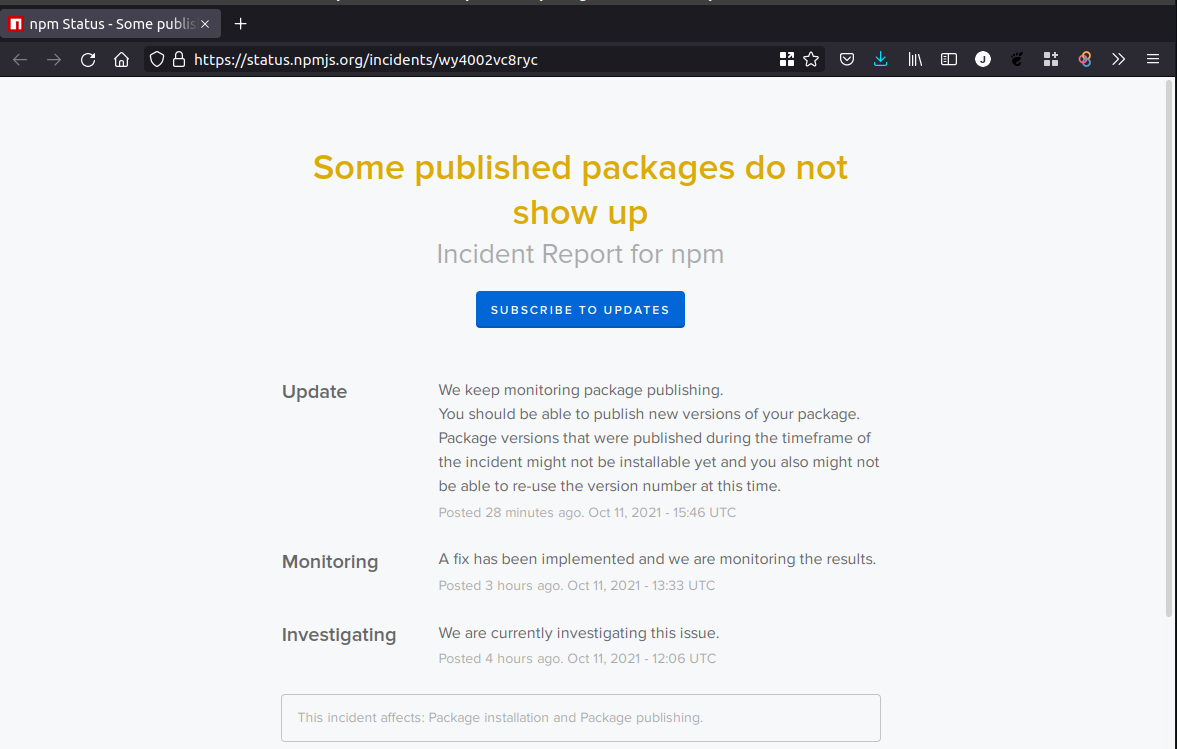
Task: Open a new tab with plus
Action: point(240,24)
